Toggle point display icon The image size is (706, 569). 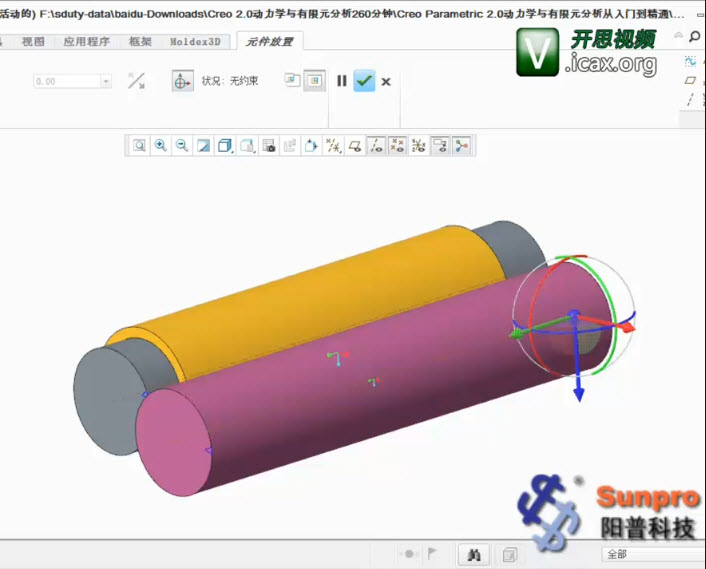click(x=398, y=145)
